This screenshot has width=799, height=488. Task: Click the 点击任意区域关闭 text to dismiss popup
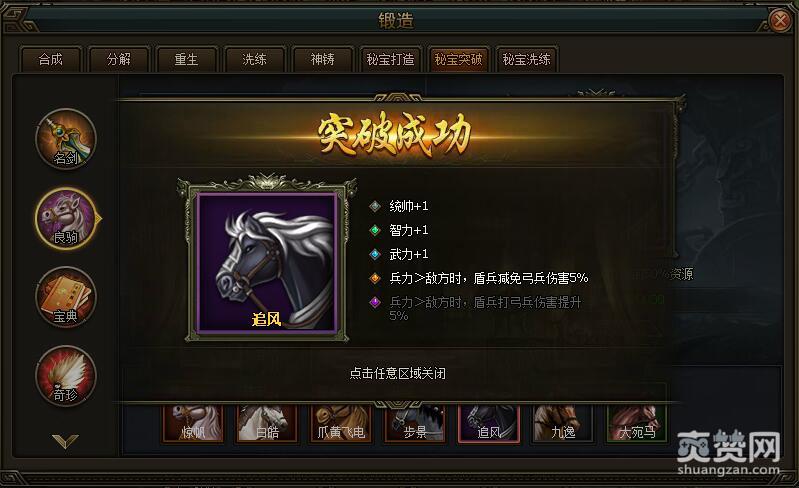tap(397, 373)
